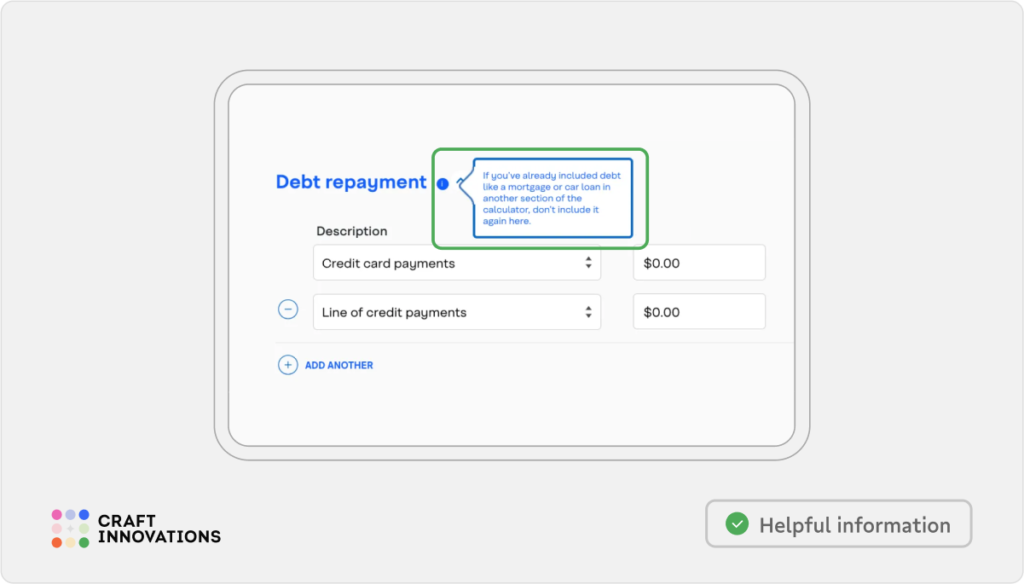Image resolution: width=1024 pixels, height=584 pixels.
Task: Expand the Line of credit payments dropdown arrows
Action: point(588,312)
